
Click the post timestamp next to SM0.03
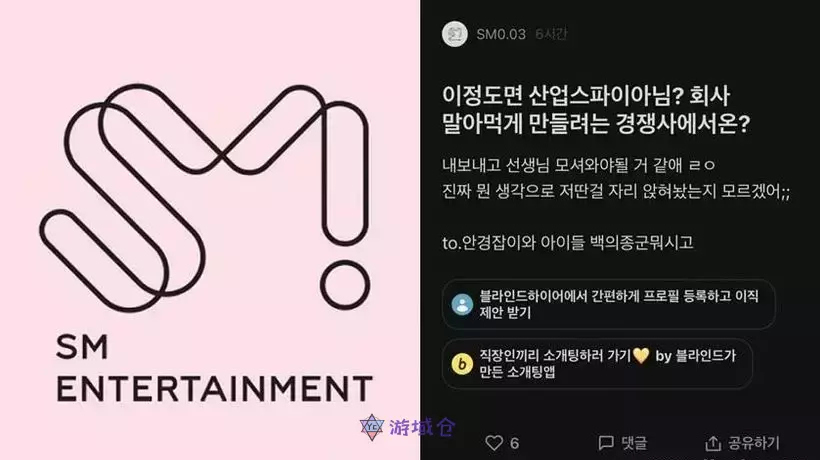click(551, 34)
